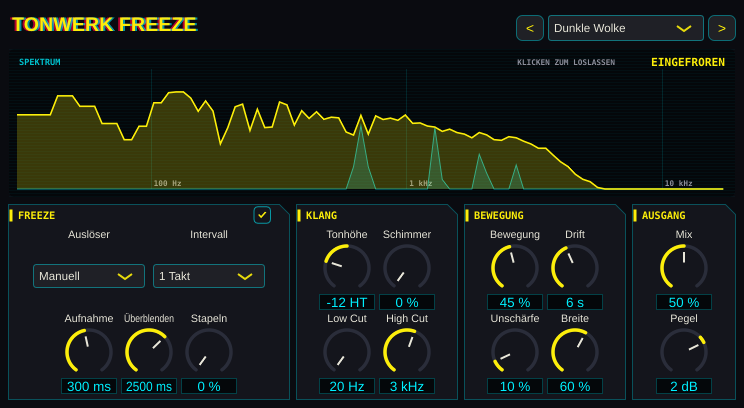The width and height of the screenshot is (744, 408).
Task: Toggle the FREEZE section checkbox
Action: (x=262, y=215)
